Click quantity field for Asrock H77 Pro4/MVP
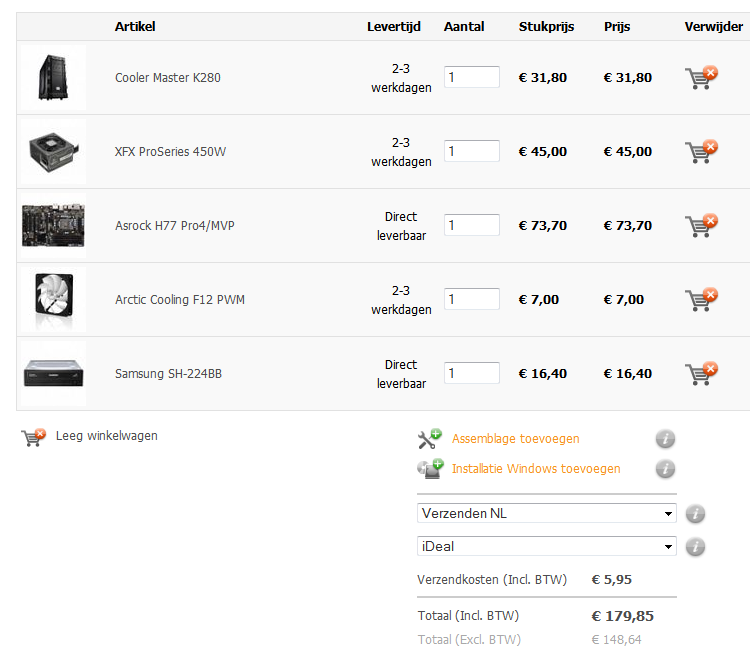This screenshot has width=750, height=653. tap(472, 225)
